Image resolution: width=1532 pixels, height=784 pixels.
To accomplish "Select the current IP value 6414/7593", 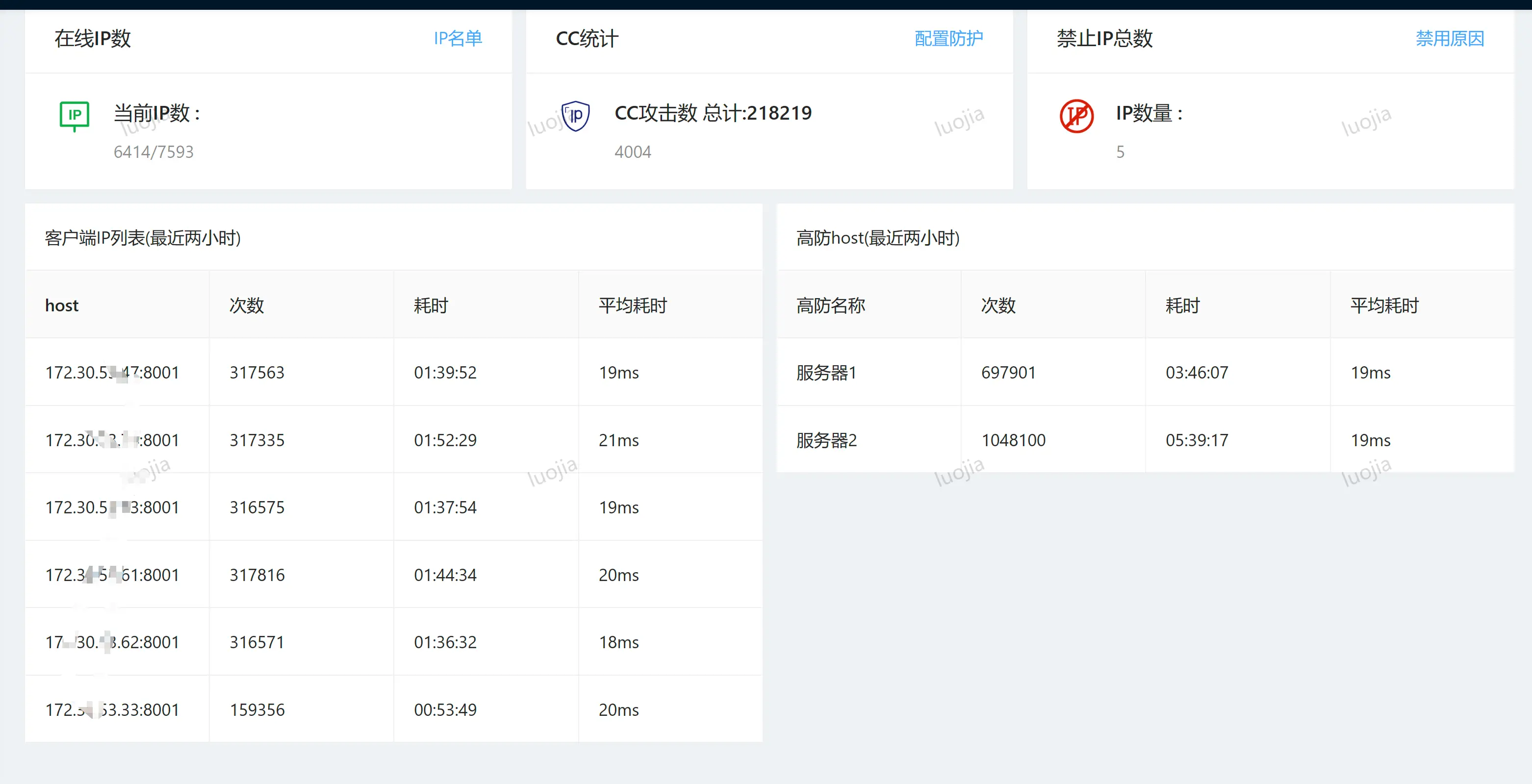I will 153,152.
